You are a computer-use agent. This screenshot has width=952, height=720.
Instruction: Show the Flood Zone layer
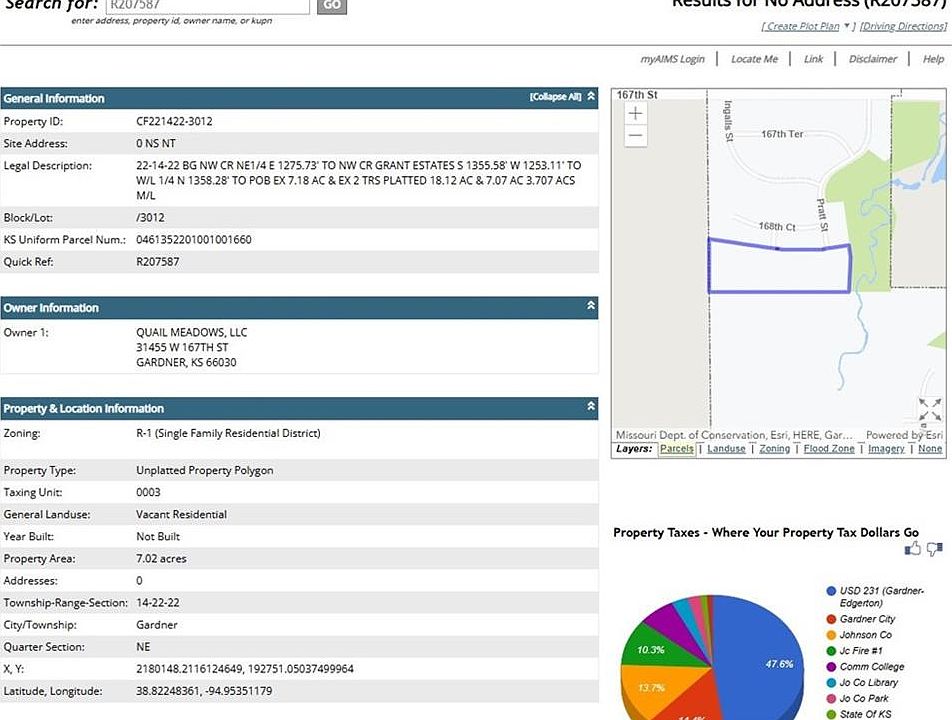(829, 449)
